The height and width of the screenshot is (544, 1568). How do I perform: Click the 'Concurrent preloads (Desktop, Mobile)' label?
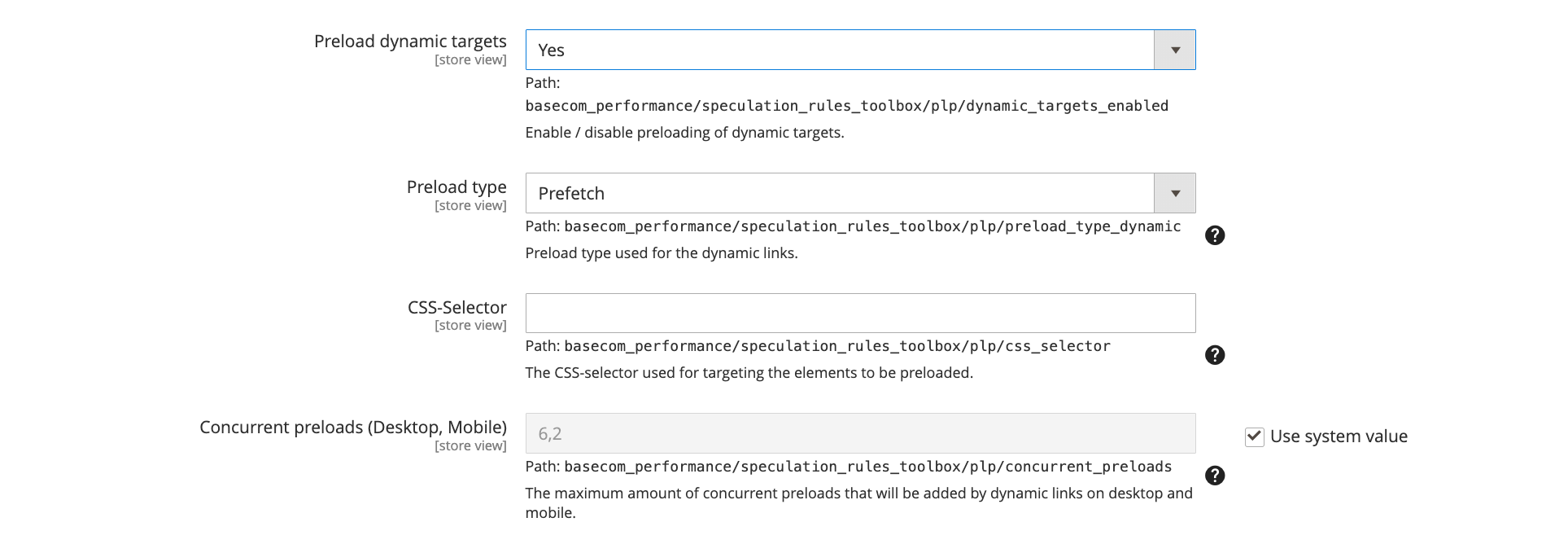[353, 428]
